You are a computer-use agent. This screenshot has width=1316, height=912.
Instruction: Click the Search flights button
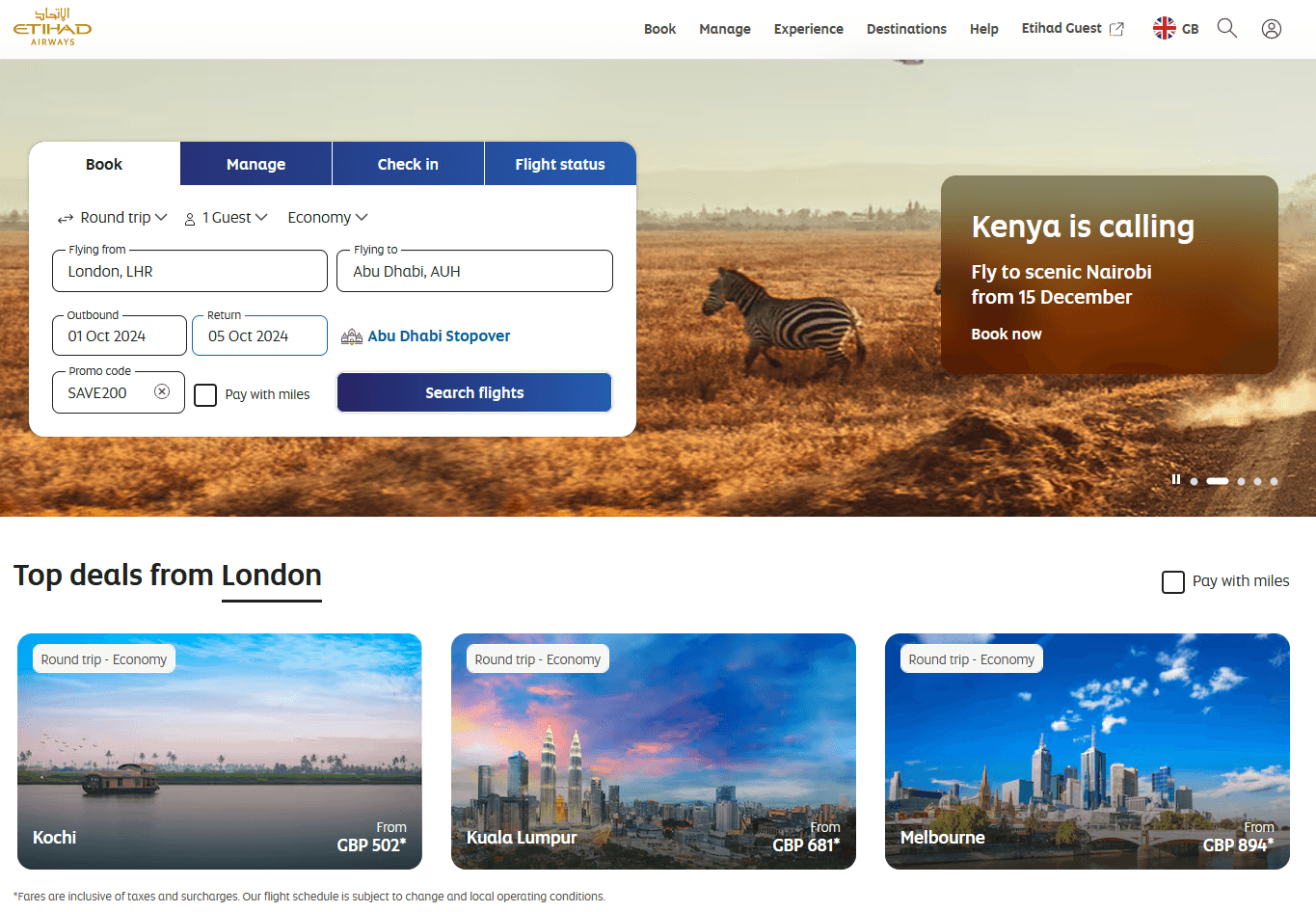474,392
